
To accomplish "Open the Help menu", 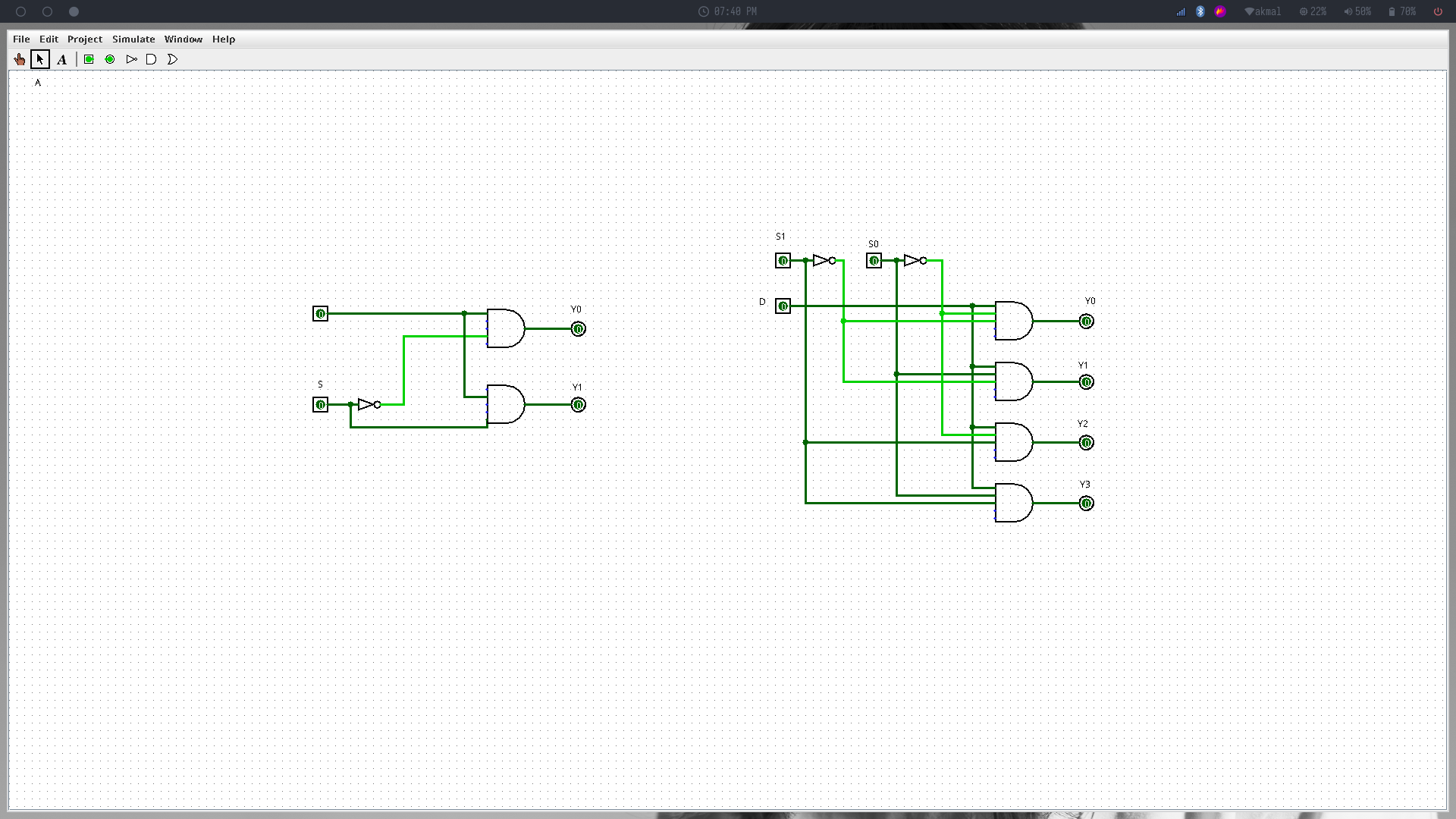I will pyautogui.click(x=224, y=39).
